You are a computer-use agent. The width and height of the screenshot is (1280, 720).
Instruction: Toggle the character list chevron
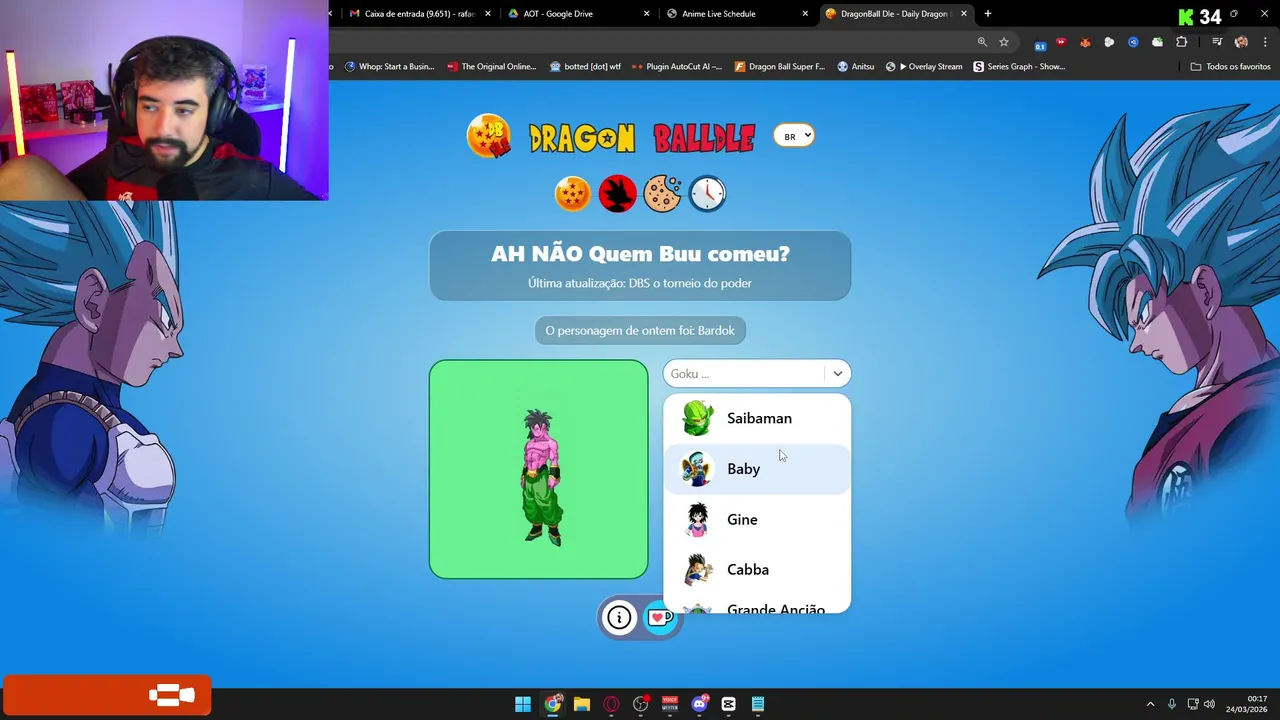pyautogui.click(x=838, y=373)
